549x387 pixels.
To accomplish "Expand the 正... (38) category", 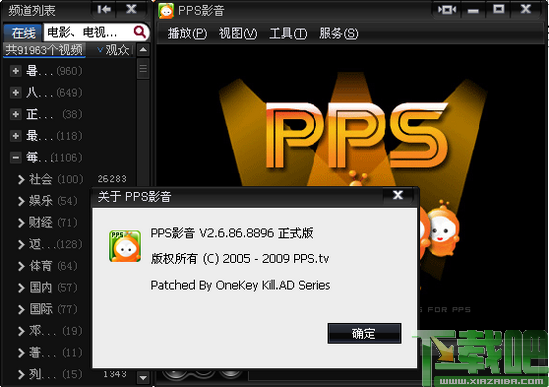I will coord(15,114).
